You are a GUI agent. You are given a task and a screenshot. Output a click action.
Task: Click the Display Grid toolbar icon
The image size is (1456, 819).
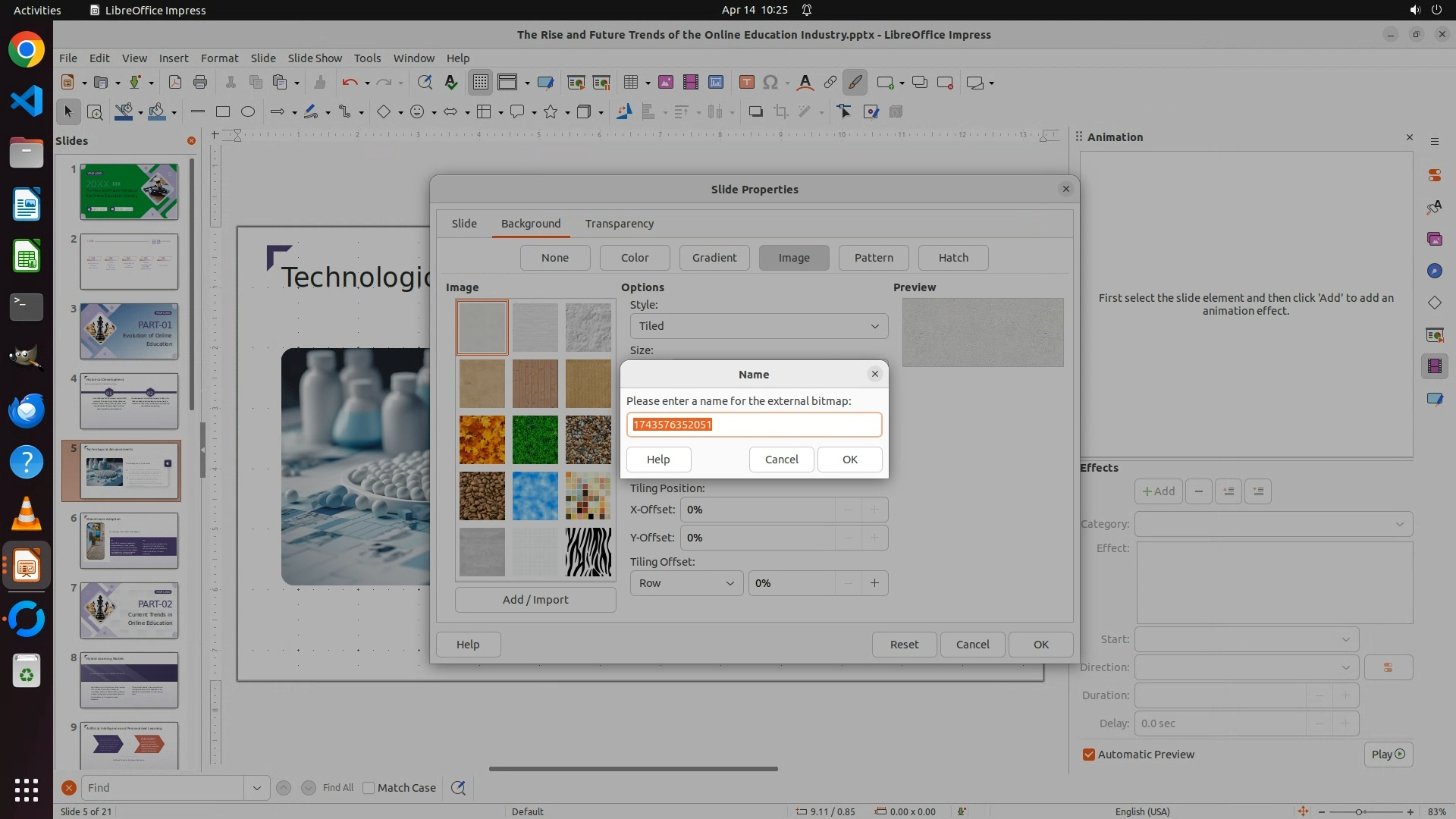pyautogui.click(x=481, y=83)
